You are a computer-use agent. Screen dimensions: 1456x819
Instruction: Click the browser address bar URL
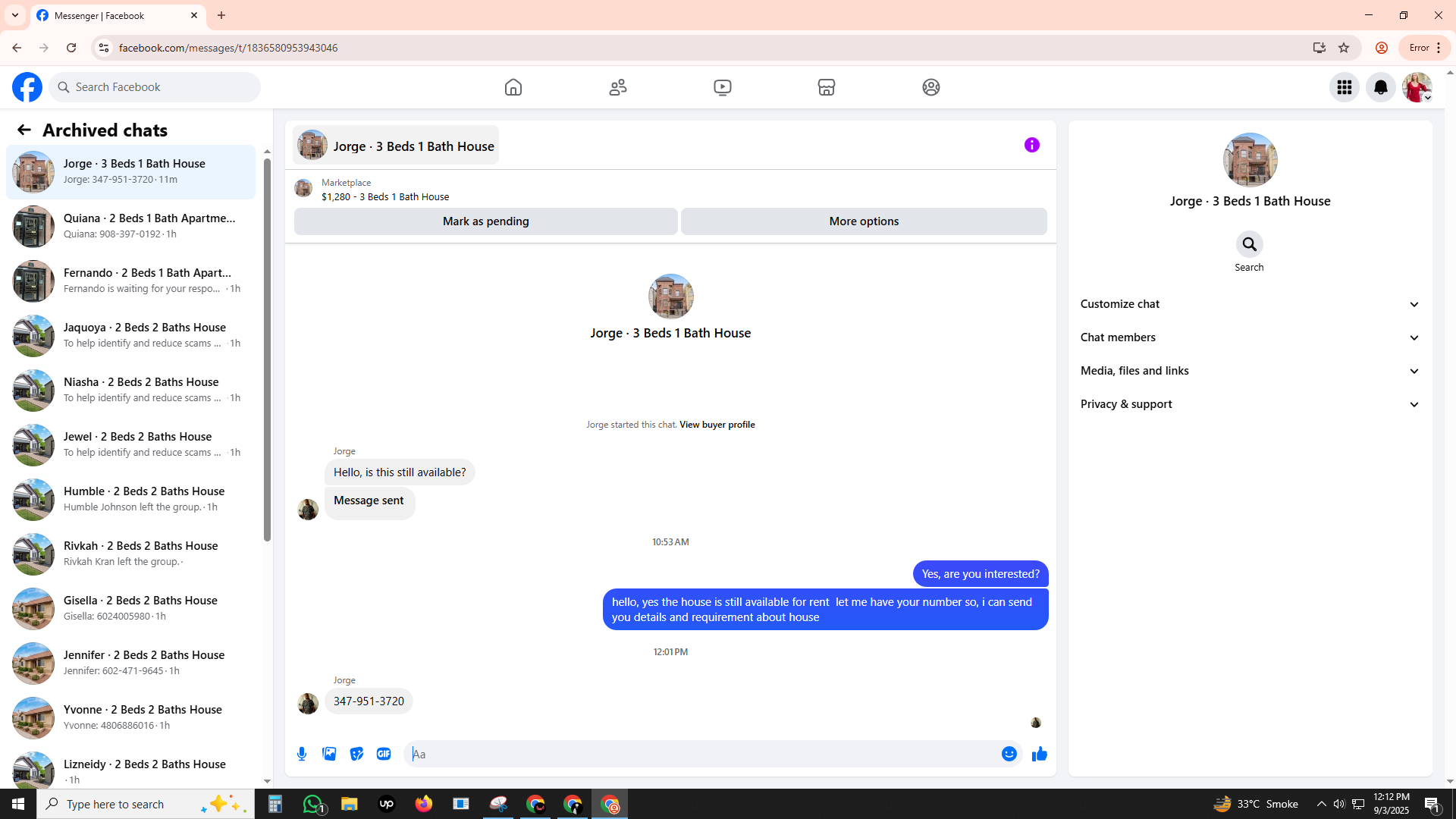point(228,48)
